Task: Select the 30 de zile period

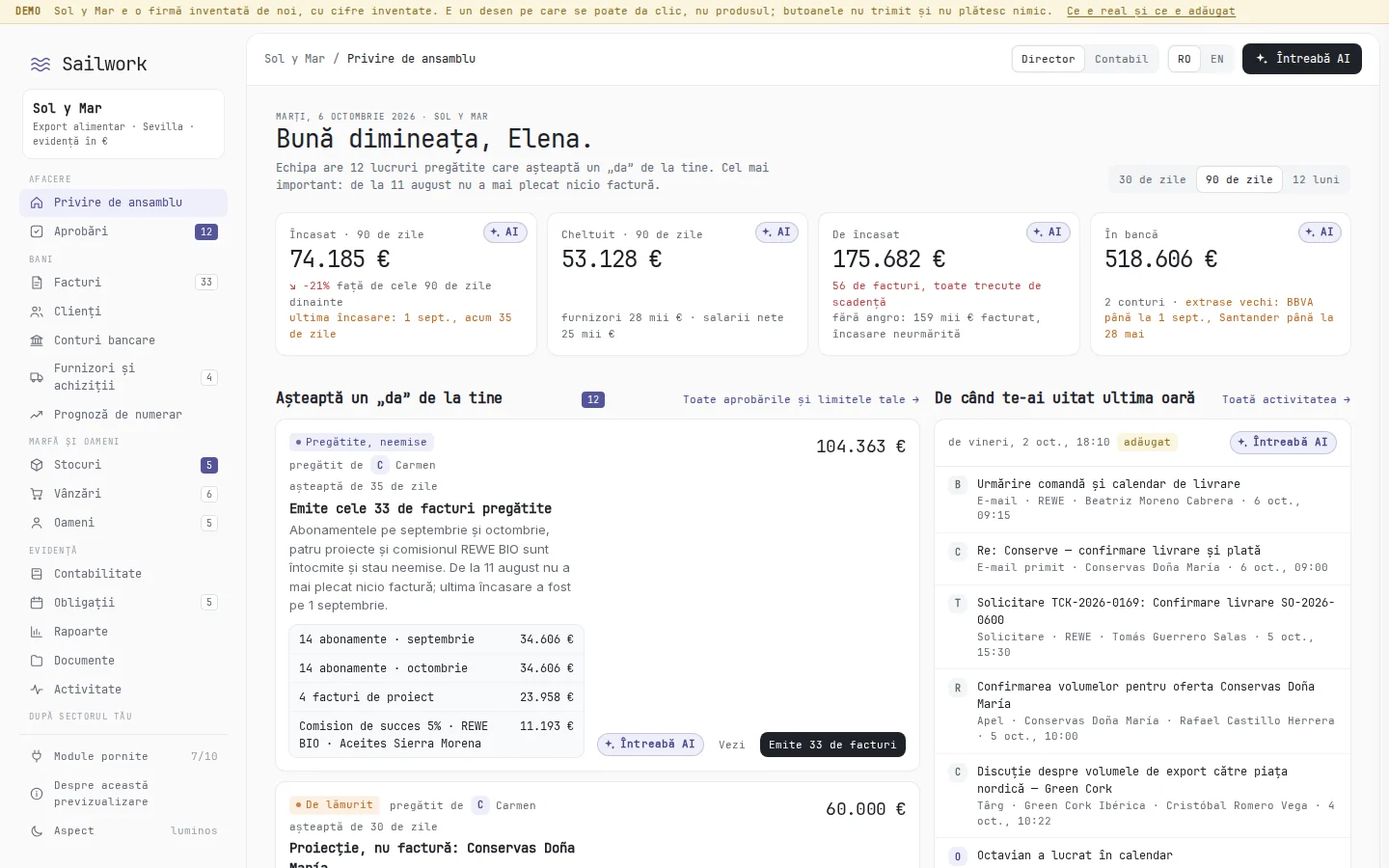Action: [1153, 179]
